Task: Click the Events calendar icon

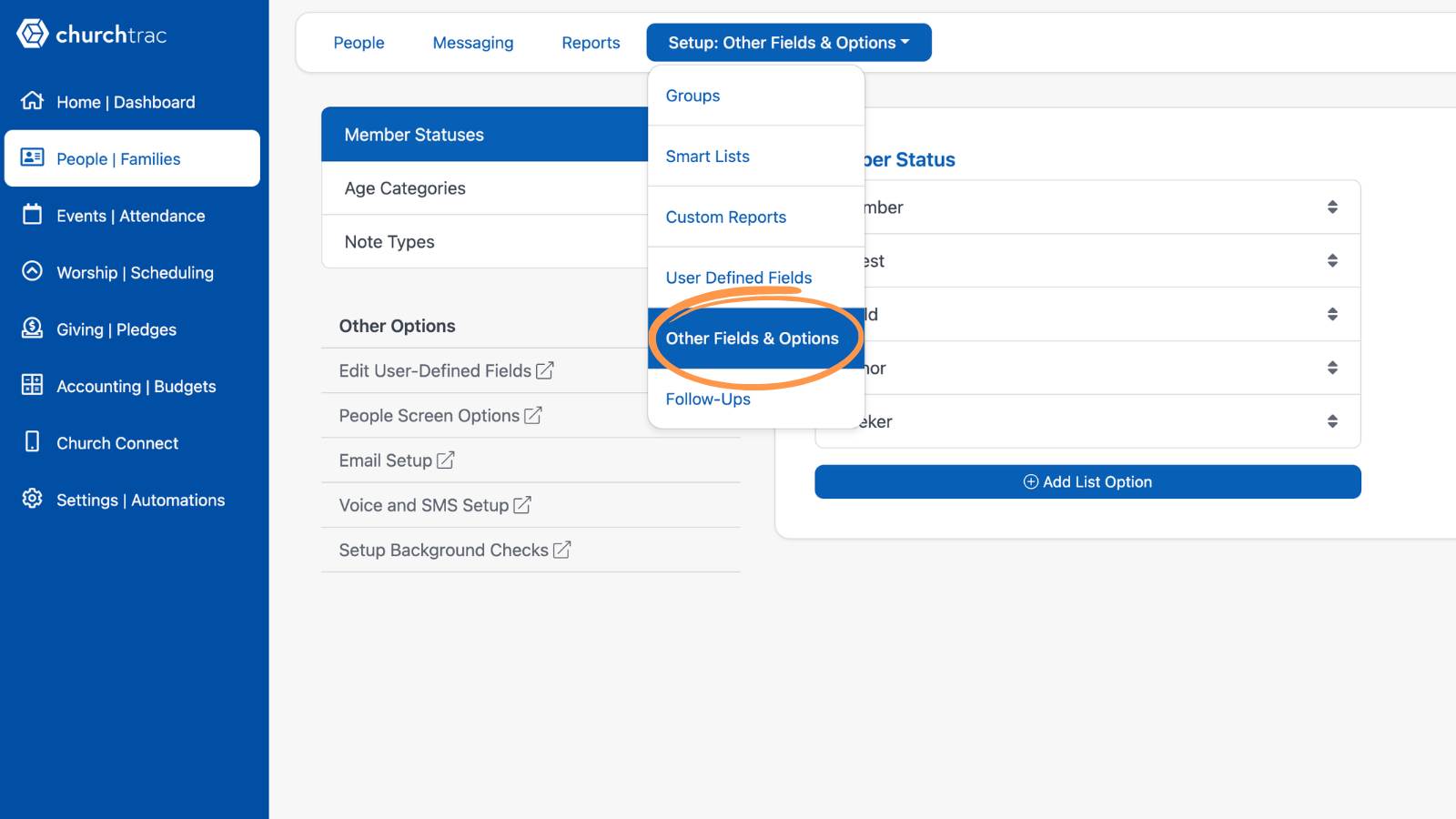Action: click(32, 215)
